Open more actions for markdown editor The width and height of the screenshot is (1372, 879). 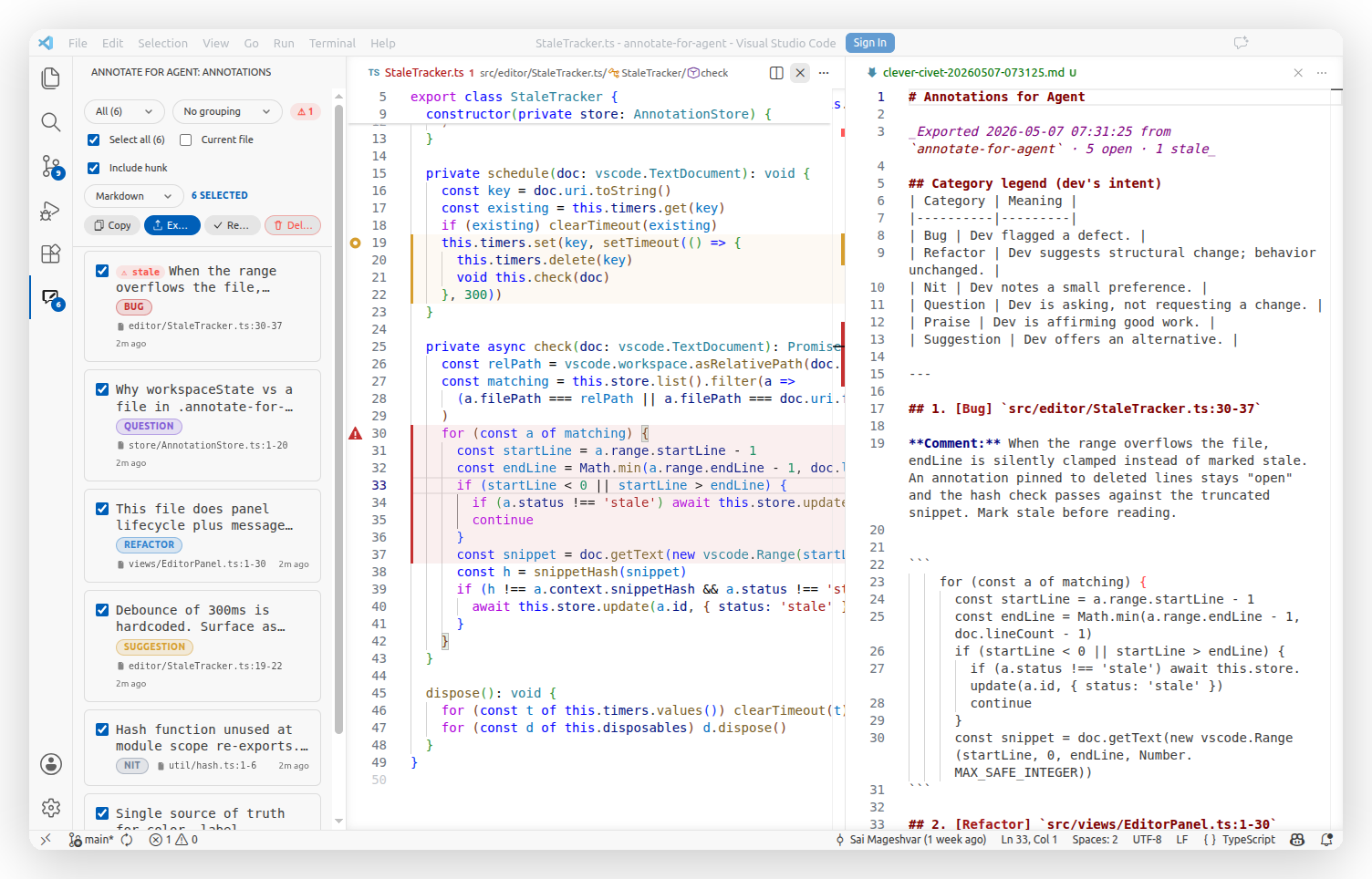1322,73
